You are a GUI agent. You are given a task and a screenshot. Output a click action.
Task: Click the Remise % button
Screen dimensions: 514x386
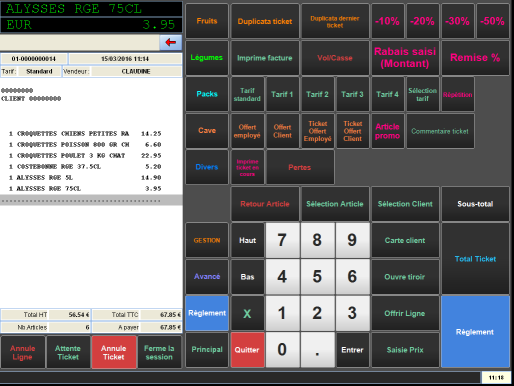(x=475, y=58)
